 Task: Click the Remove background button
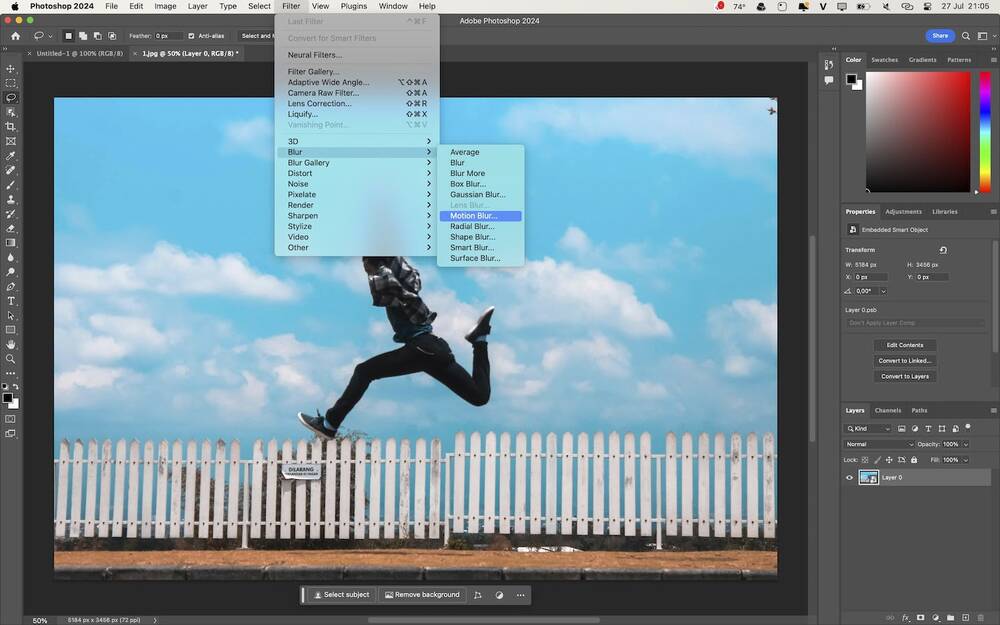click(423, 595)
